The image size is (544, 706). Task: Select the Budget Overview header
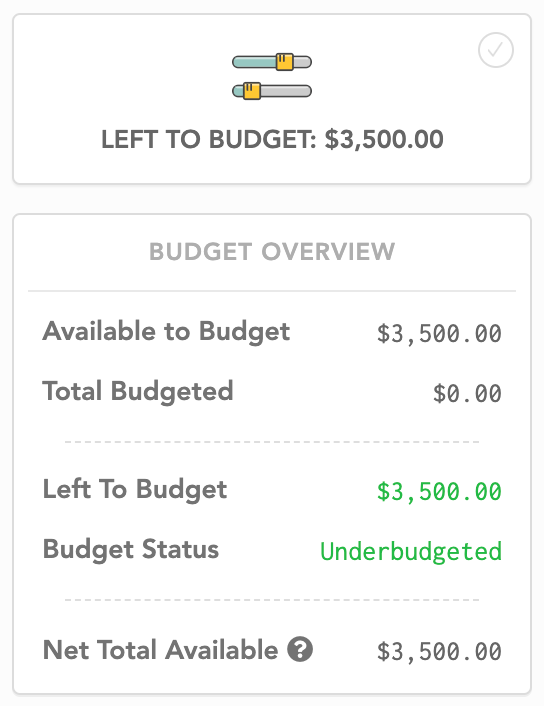pyautogui.click(x=272, y=251)
